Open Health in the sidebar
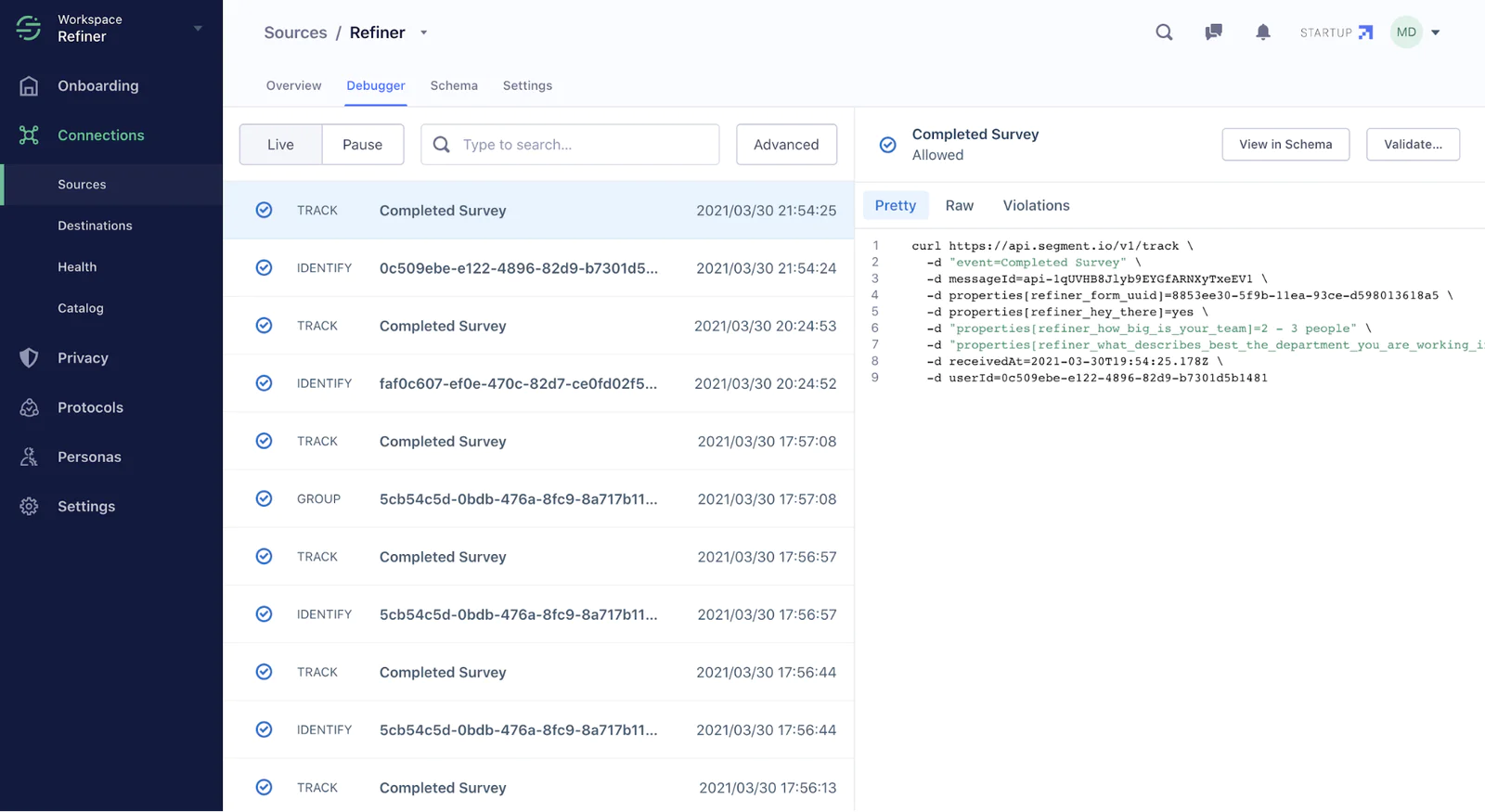The image size is (1485, 812). [77, 266]
